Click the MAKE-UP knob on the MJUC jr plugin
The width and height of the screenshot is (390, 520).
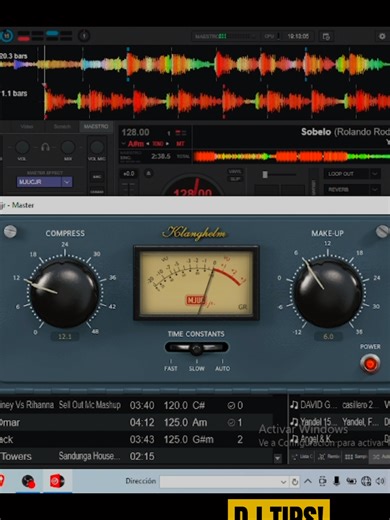pos(328,294)
